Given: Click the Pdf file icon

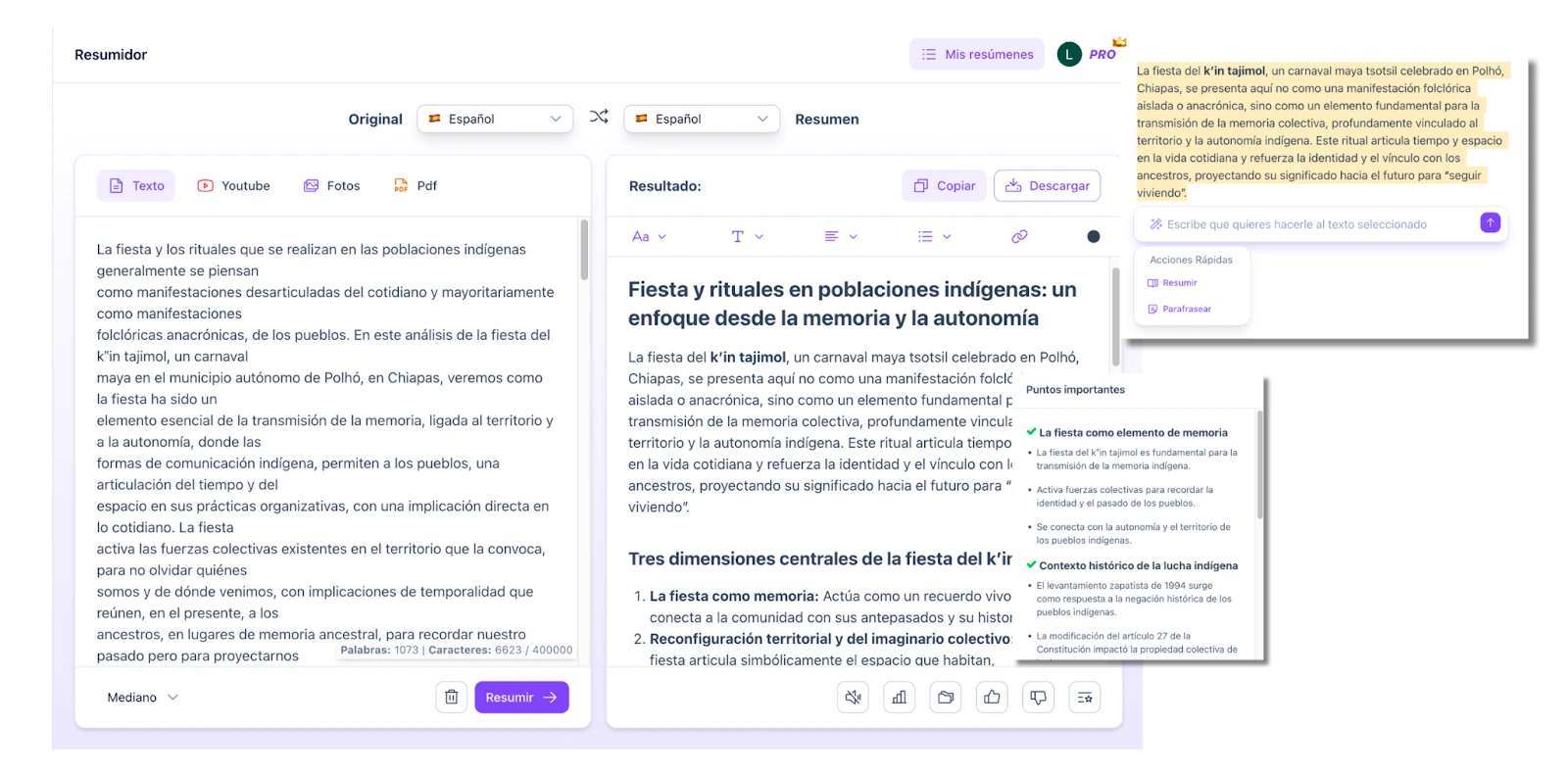Looking at the screenshot, I should tap(401, 185).
